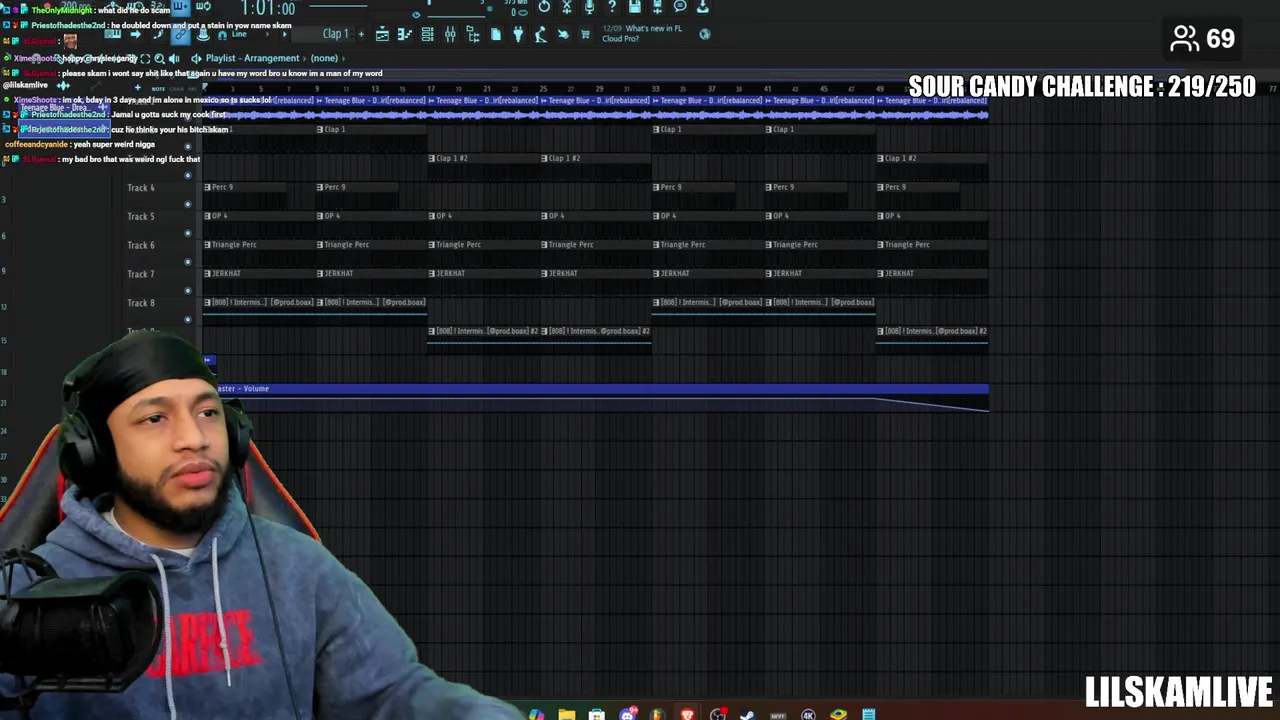Image resolution: width=1280 pixels, height=720 pixels.
Task: Click the 1:01:00 time display
Action: [x=268, y=8]
